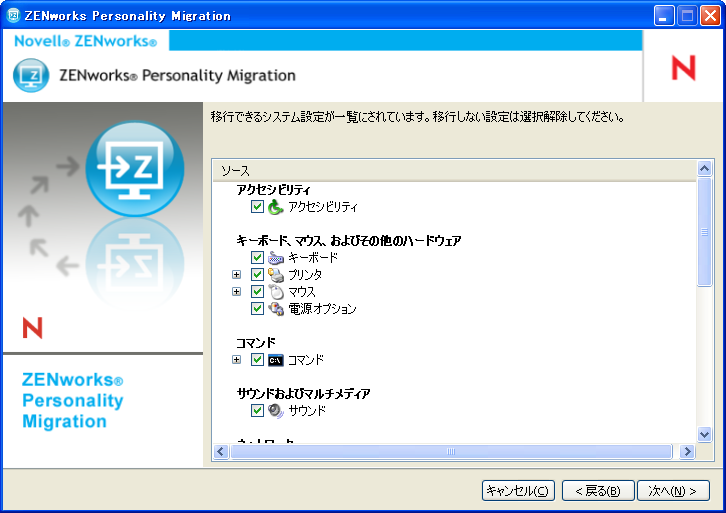Click the horizontal scrollbar thumb
The height and width of the screenshot is (513, 726).
451,451
